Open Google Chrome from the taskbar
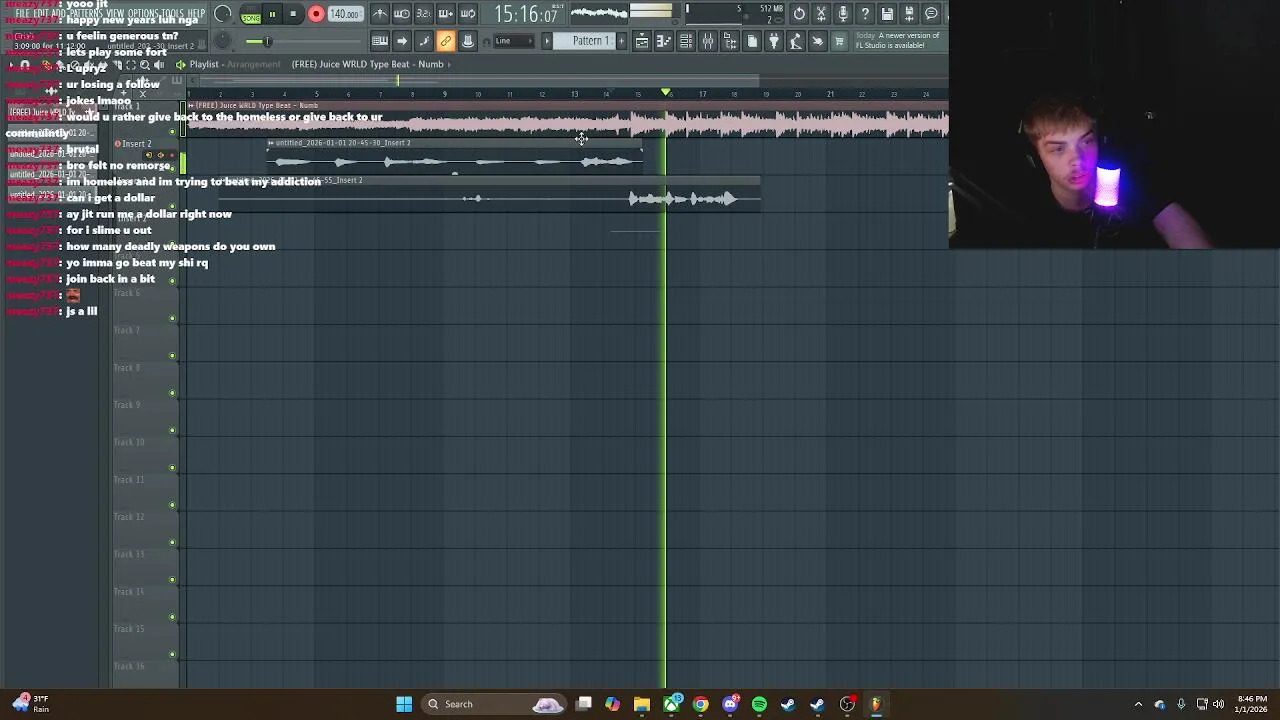The width and height of the screenshot is (1280, 720). pyautogui.click(x=701, y=704)
